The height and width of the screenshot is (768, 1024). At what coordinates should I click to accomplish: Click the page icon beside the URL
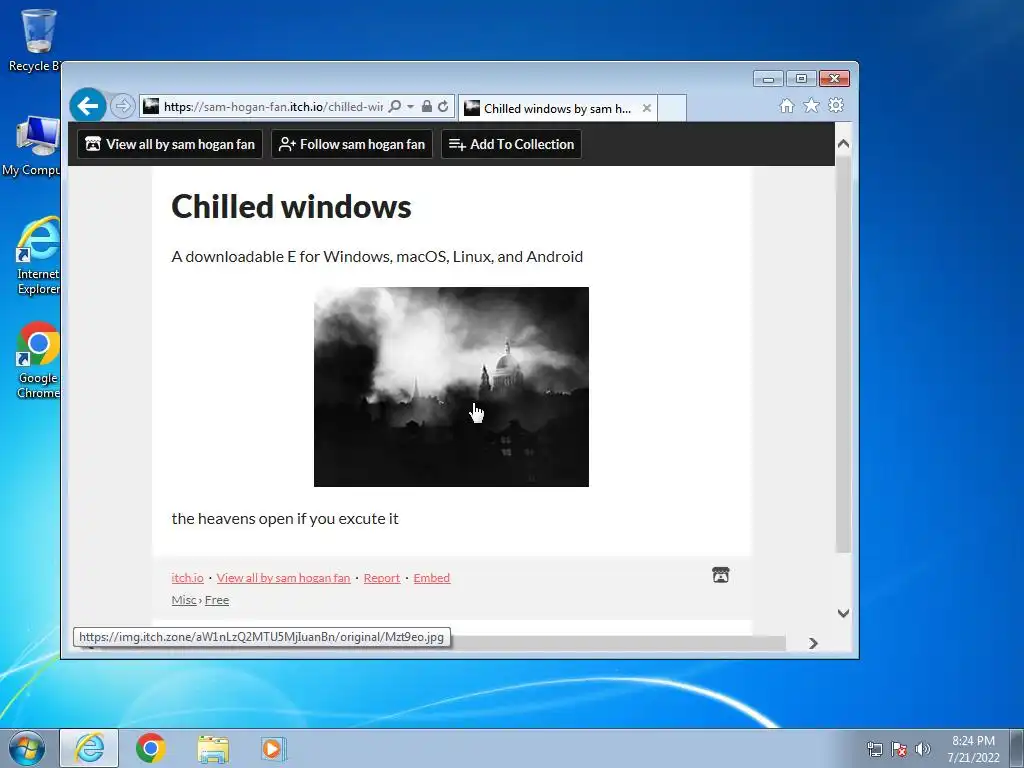(x=151, y=106)
